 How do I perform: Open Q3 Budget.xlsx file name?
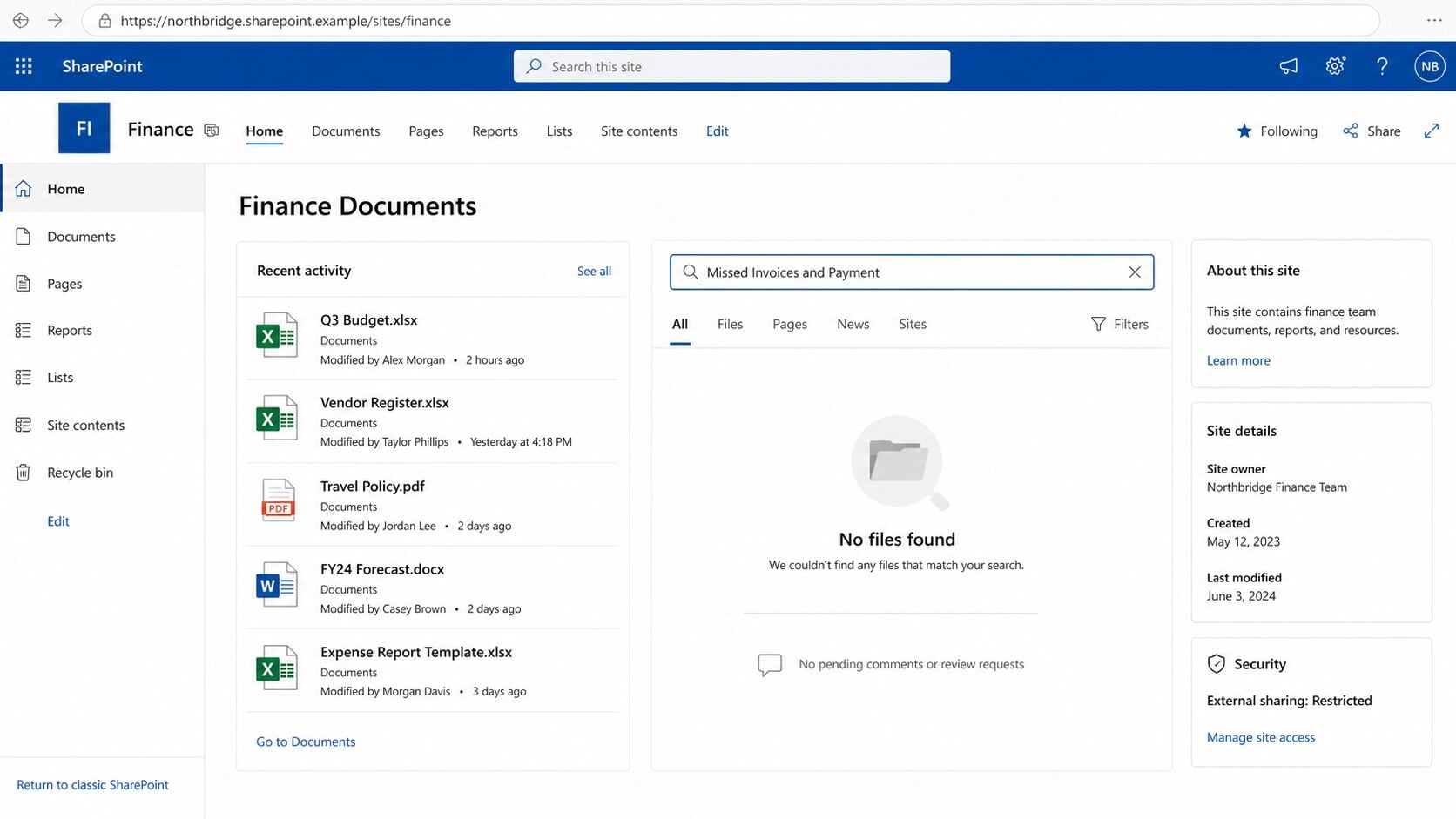click(368, 319)
